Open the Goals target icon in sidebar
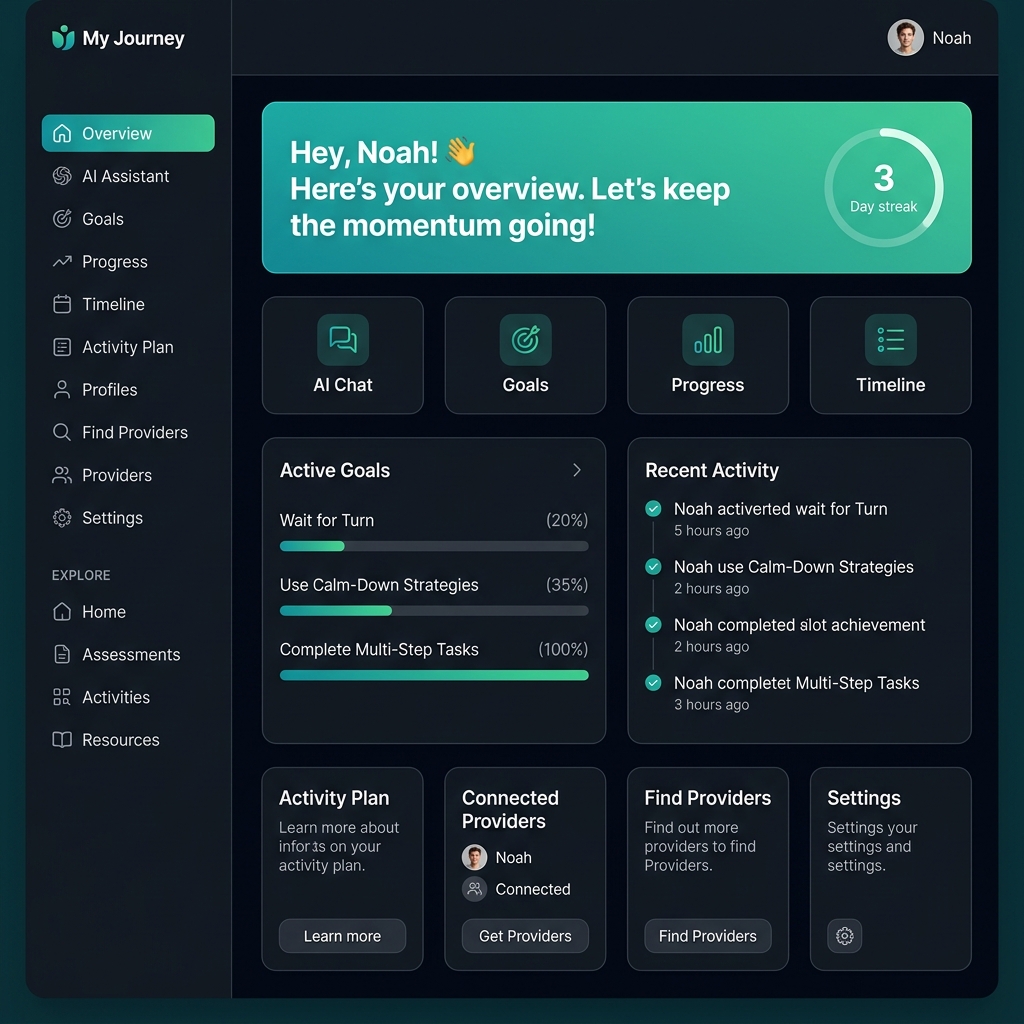 click(62, 219)
